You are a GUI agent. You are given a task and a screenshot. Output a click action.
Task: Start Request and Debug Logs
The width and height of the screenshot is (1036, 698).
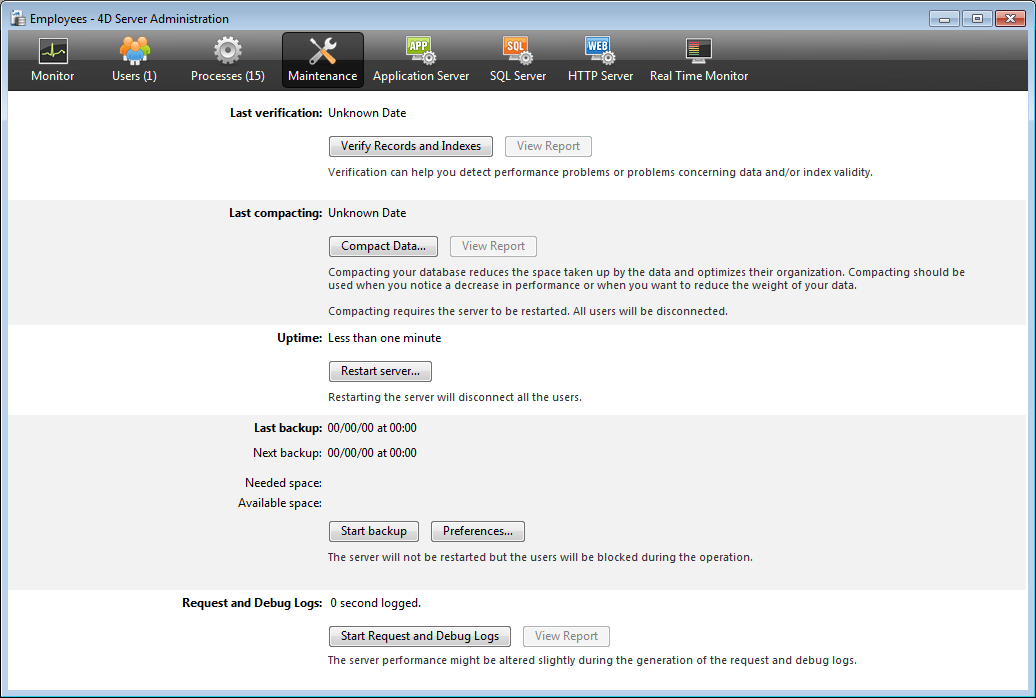click(x=420, y=636)
